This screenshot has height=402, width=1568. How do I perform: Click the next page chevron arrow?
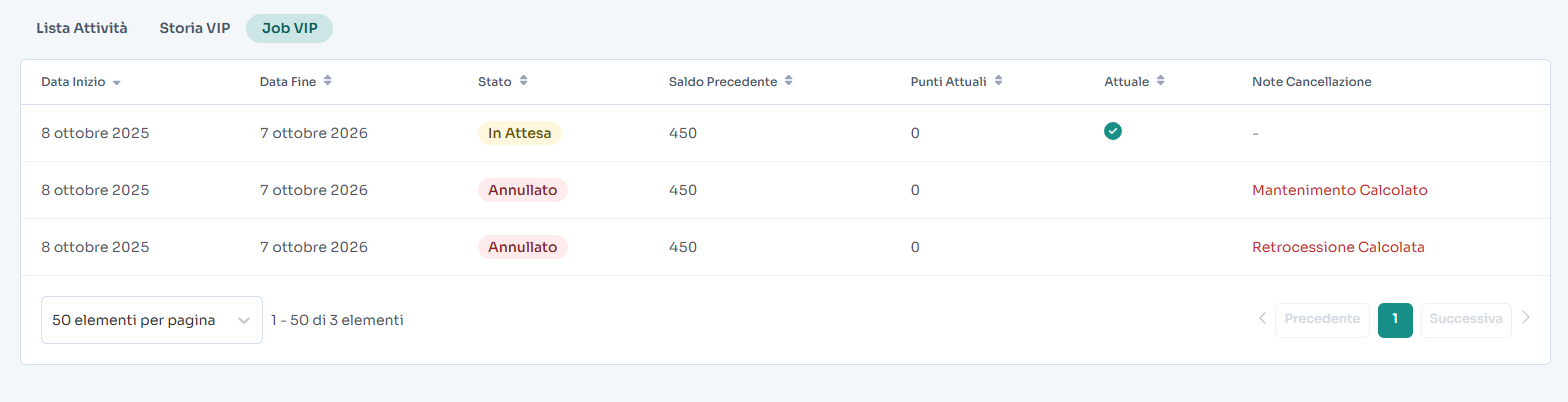pos(1526,319)
